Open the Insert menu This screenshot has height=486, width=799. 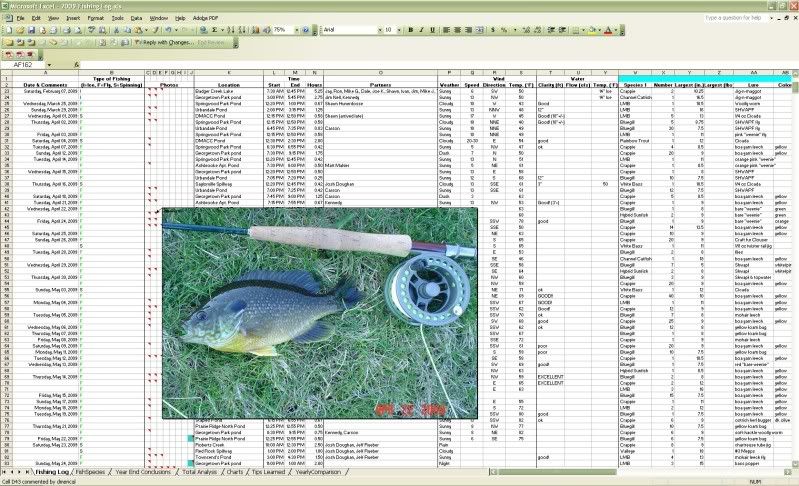73,18
